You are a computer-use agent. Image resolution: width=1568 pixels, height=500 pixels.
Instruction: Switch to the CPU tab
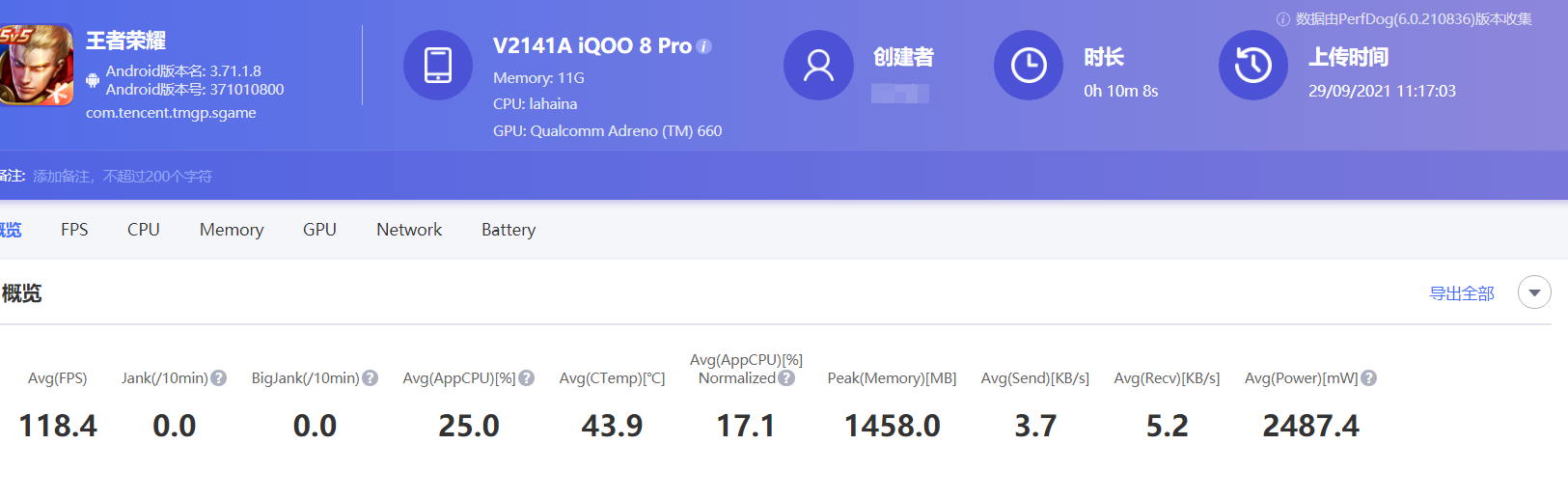coord(144,230)
